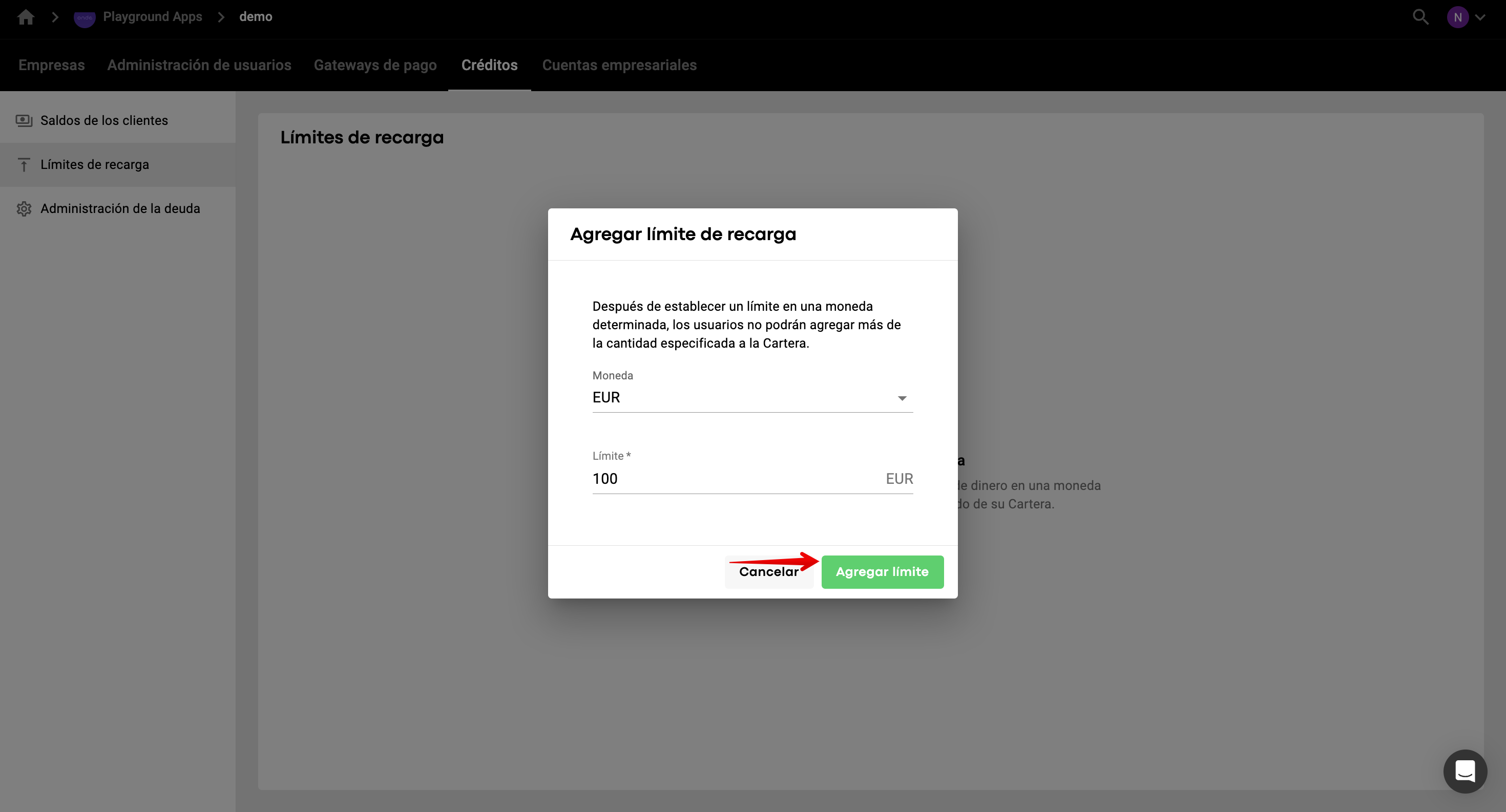Click the Saldos de los clientes icon

point(24,120)
